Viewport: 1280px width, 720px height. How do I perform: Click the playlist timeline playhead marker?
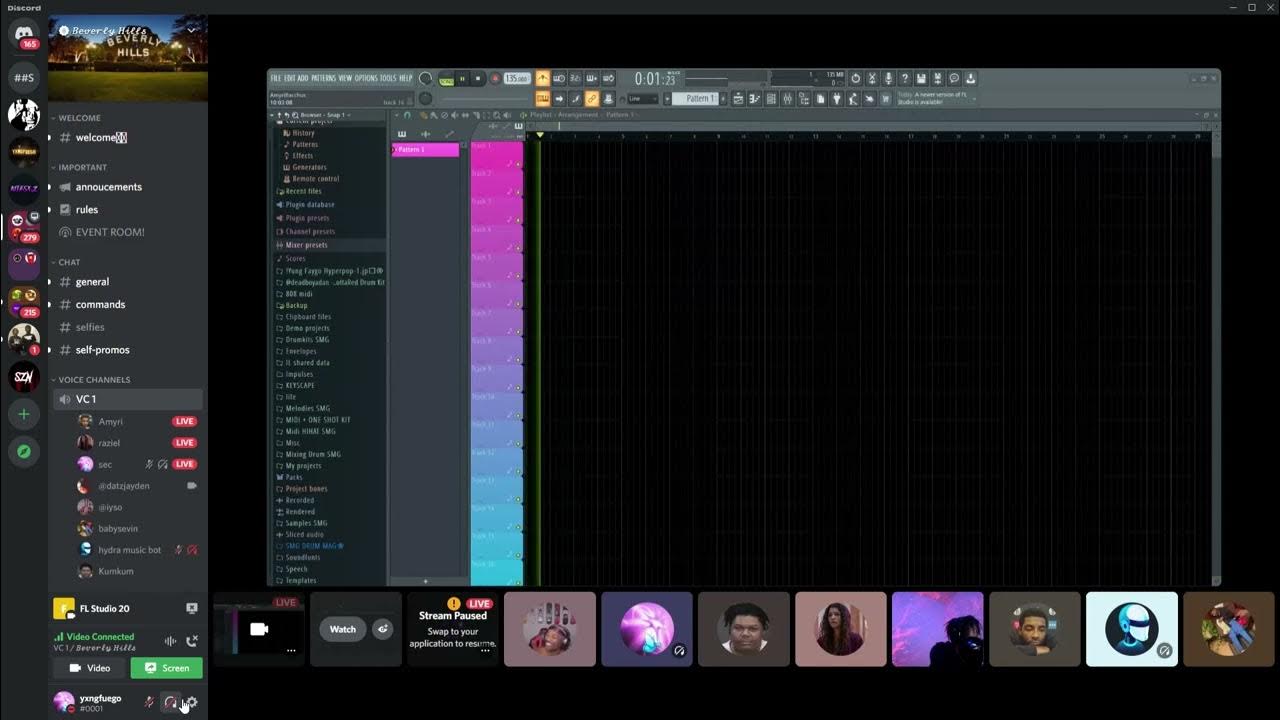[538, 135]
